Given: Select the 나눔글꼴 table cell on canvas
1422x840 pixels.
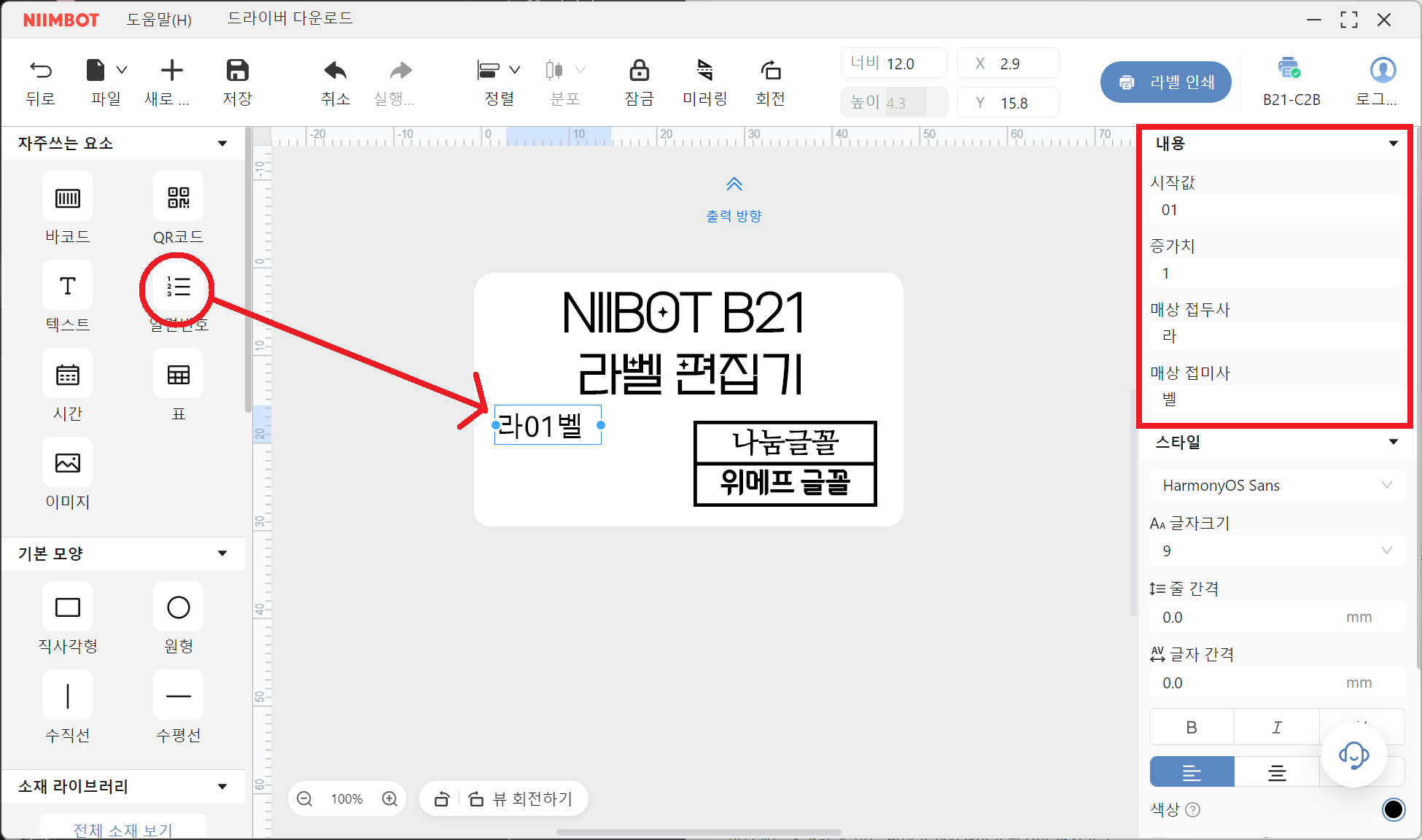Looking at the screenshot, I should pos(785,443).
